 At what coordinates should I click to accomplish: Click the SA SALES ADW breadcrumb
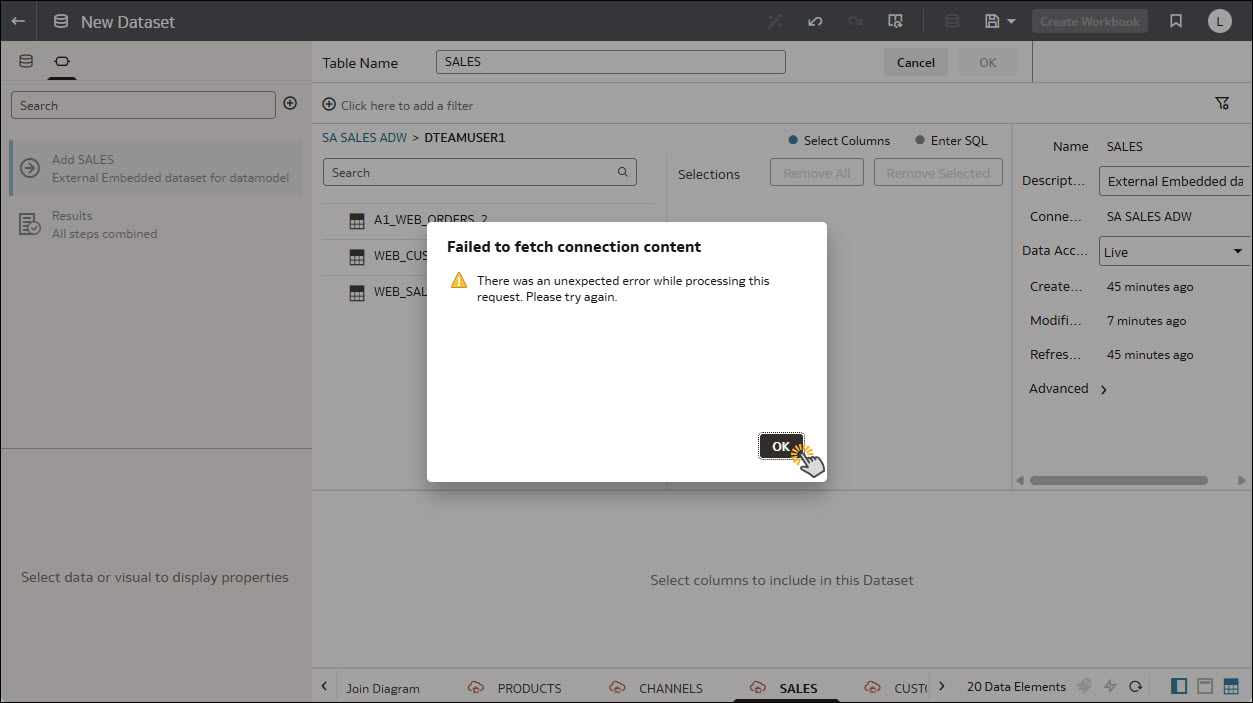pyautogui.click(x=364, y=138)
